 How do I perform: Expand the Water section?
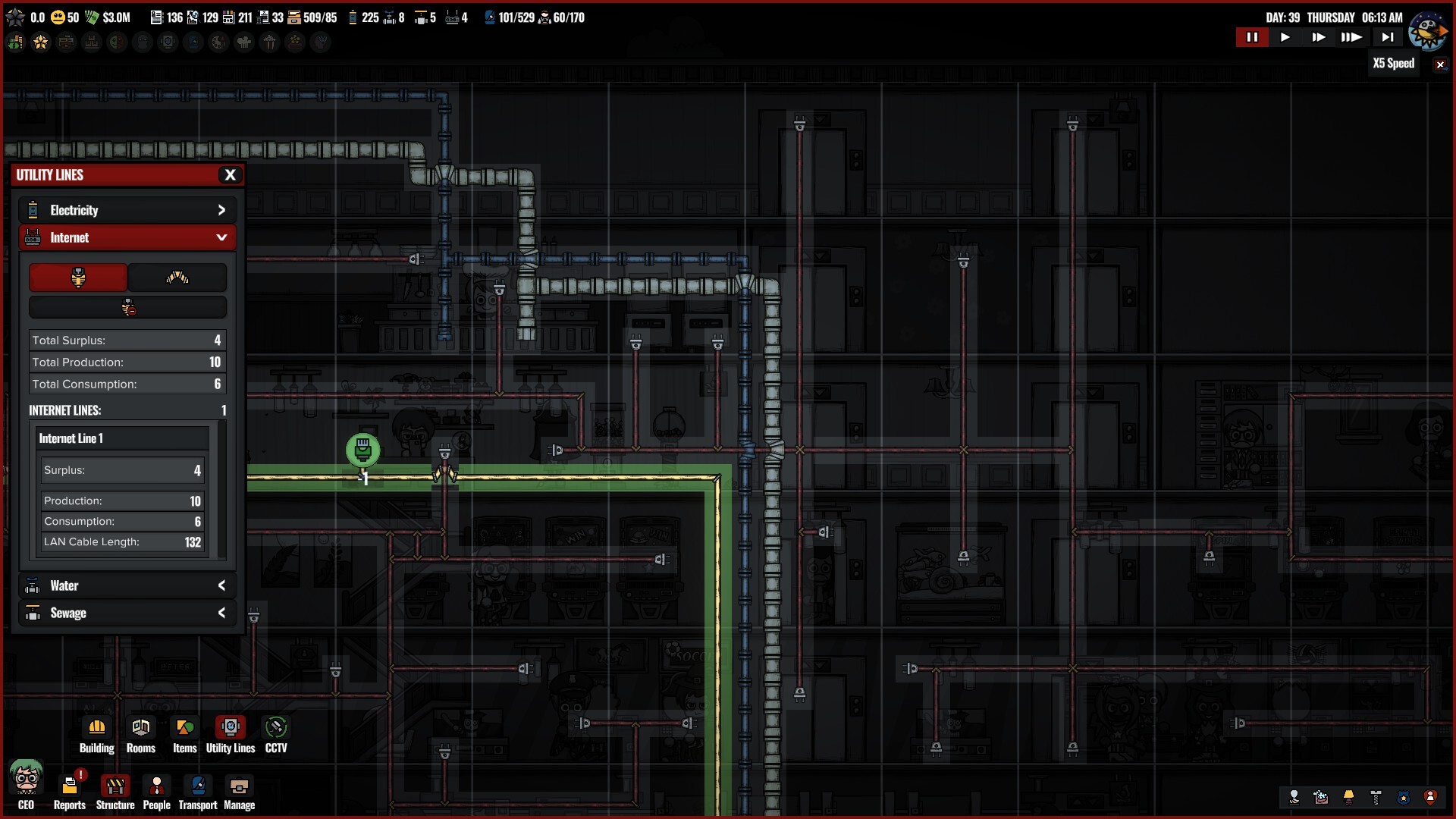(127, 585)
